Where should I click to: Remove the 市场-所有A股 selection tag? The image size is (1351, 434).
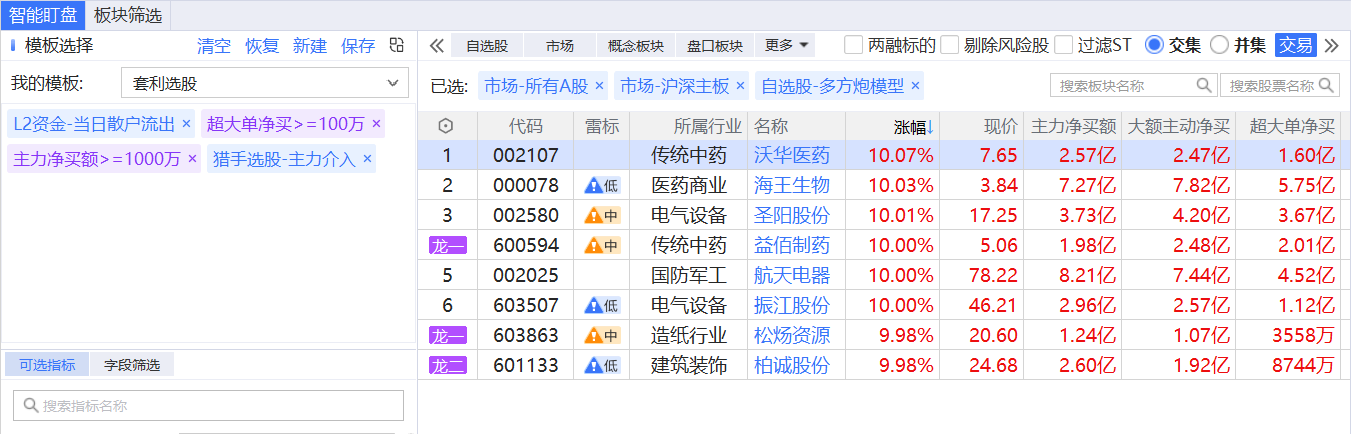coord(599,86)
